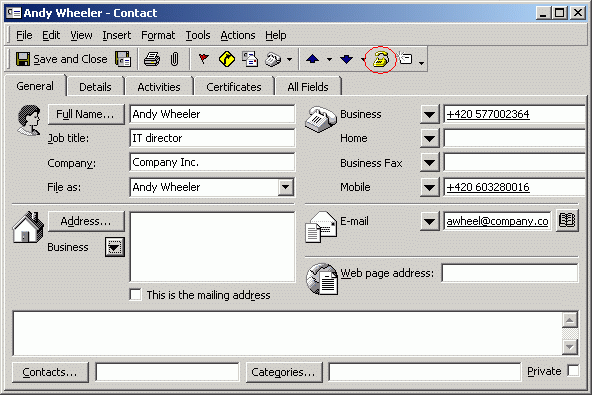Click the person portrait icon
Image resolution: width=592 pixels, height=395 pixels.
[29, 120]
